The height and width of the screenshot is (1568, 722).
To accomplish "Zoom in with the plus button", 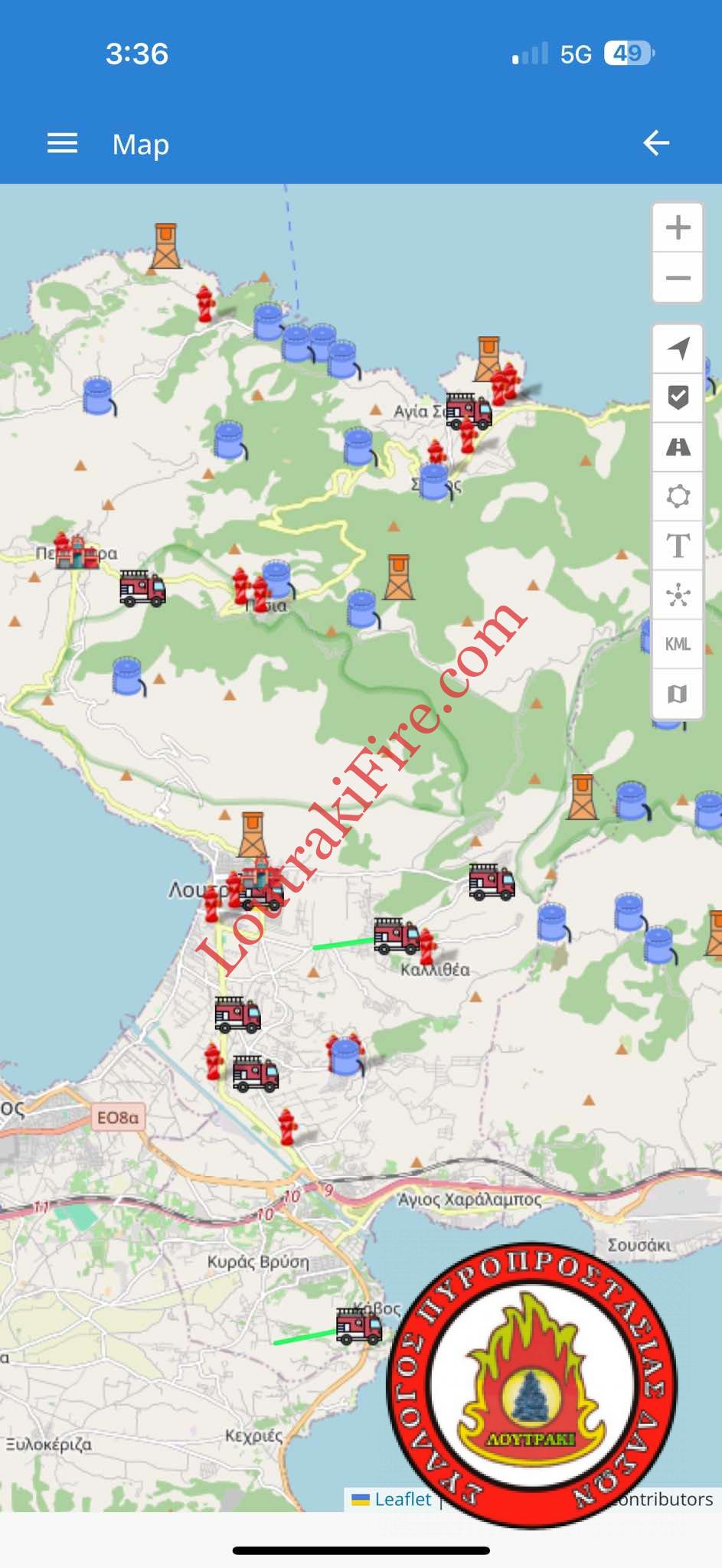I will tap(678, 227).
